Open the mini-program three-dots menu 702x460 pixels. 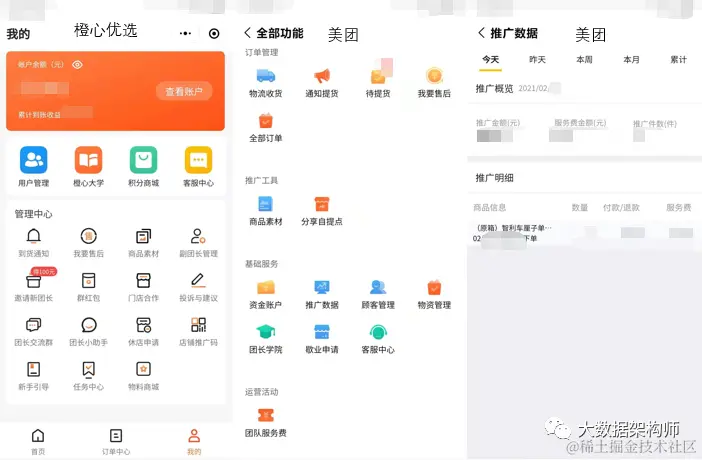pyautogui.click(x=185, y=34)
